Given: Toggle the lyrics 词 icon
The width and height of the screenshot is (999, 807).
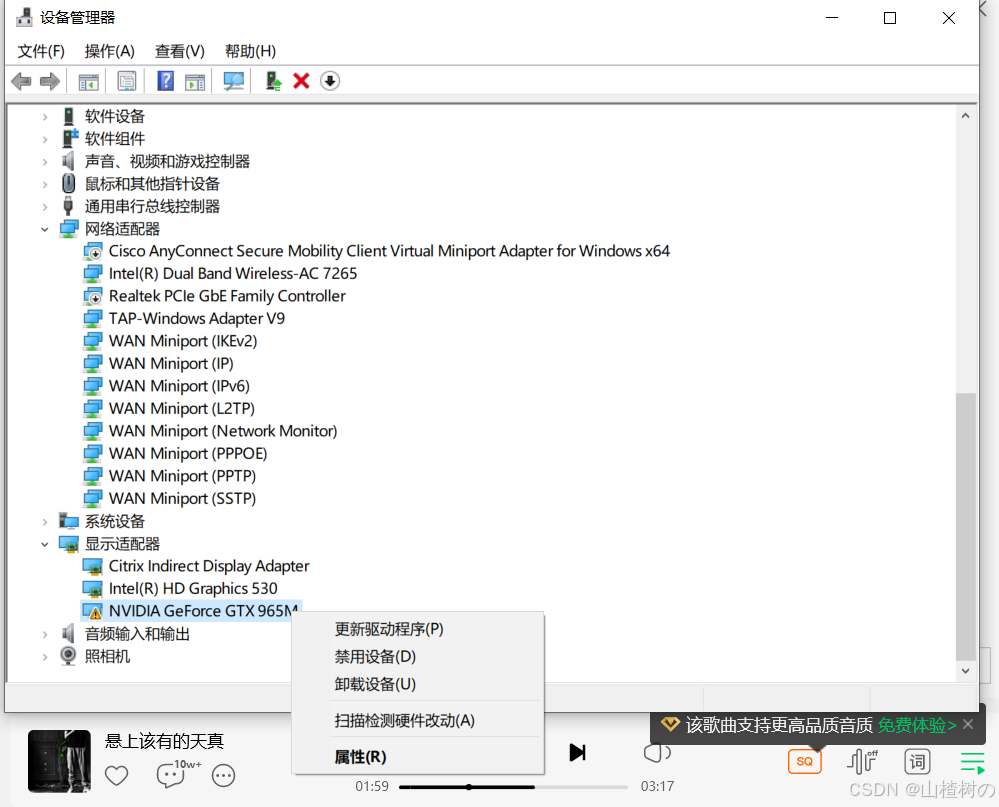Looking at the screenshot, I should click(x=917, y=761).
